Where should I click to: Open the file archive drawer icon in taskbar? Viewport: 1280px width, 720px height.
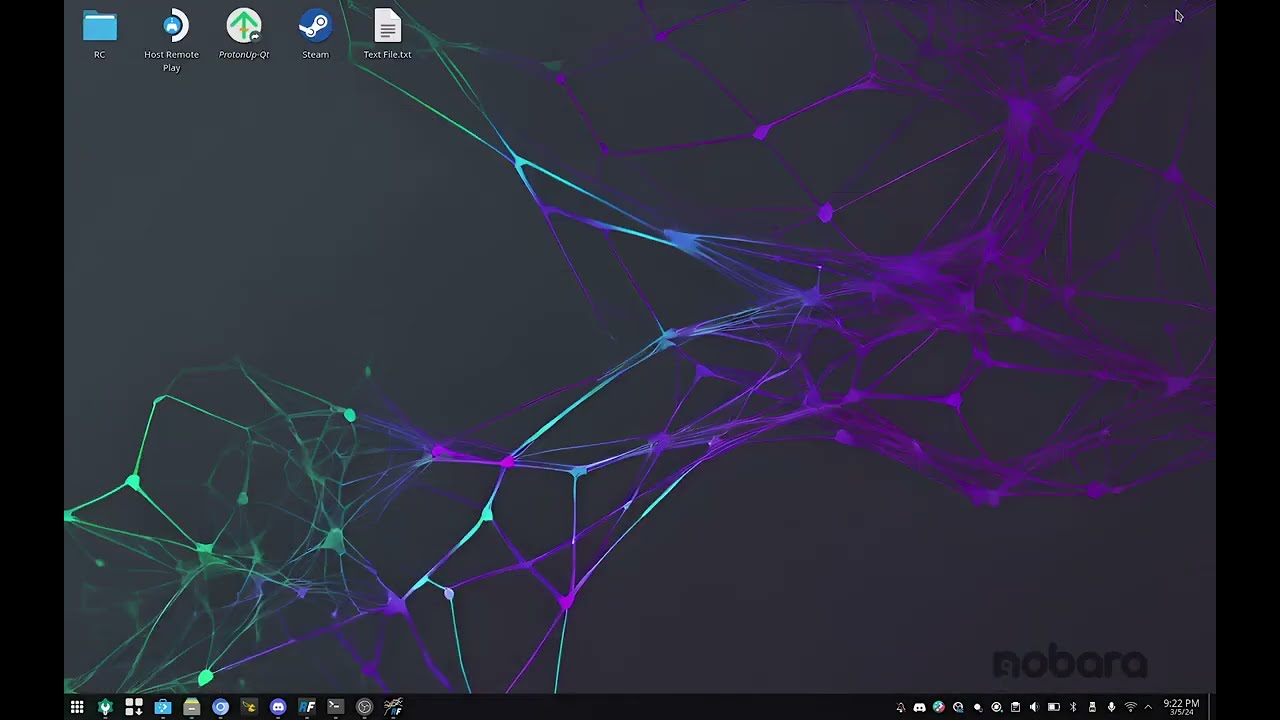192,707
